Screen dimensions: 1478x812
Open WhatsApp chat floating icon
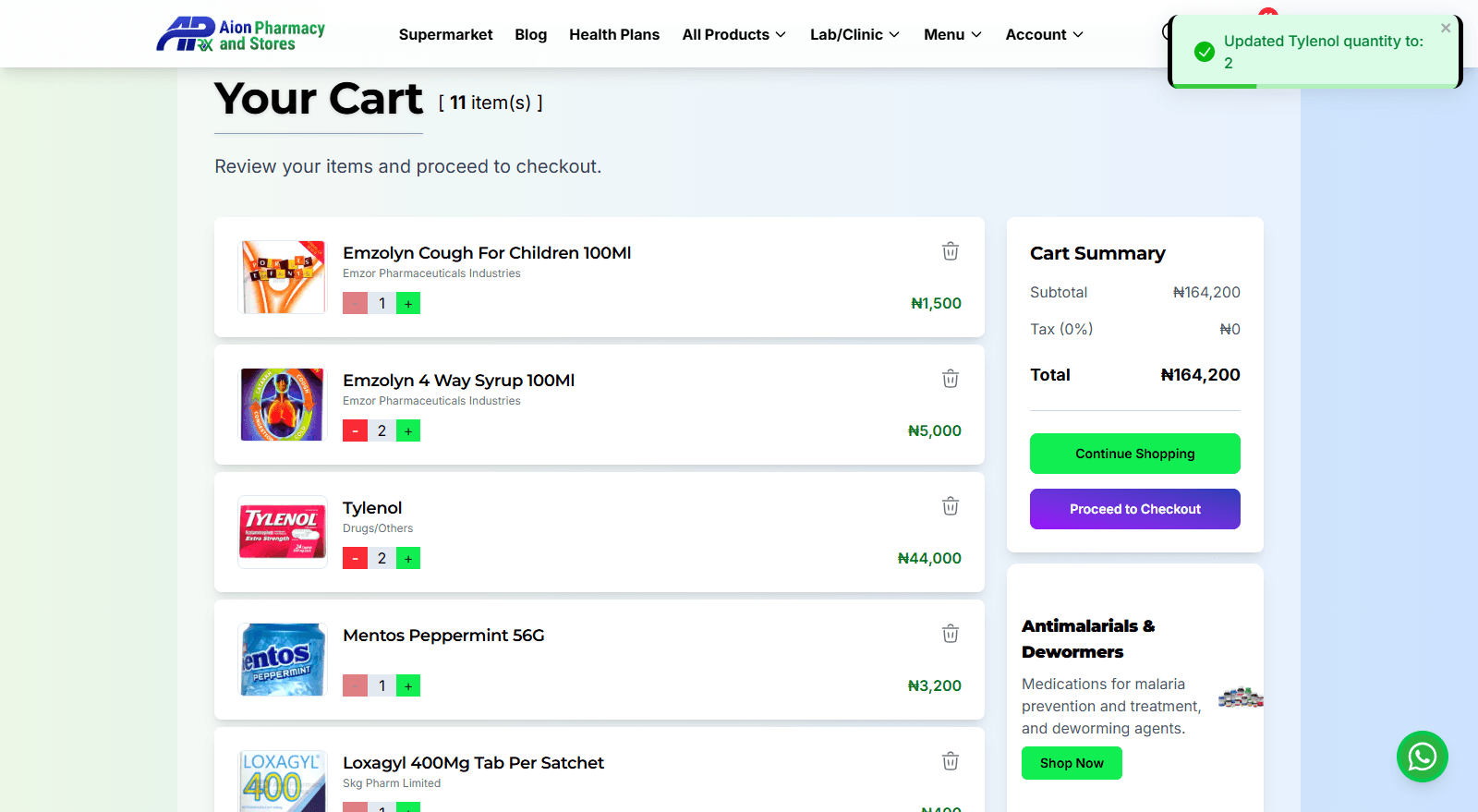click(1422, 757)
